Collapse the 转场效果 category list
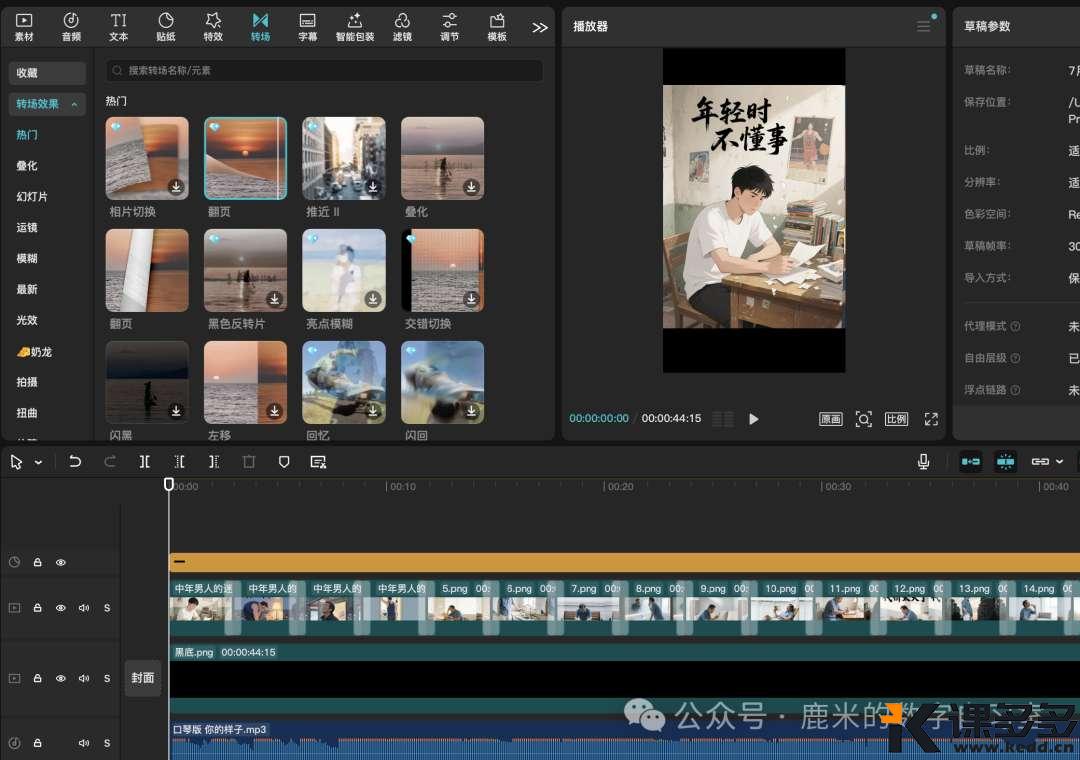This screenshot has width=1080, height=760. 48,104
